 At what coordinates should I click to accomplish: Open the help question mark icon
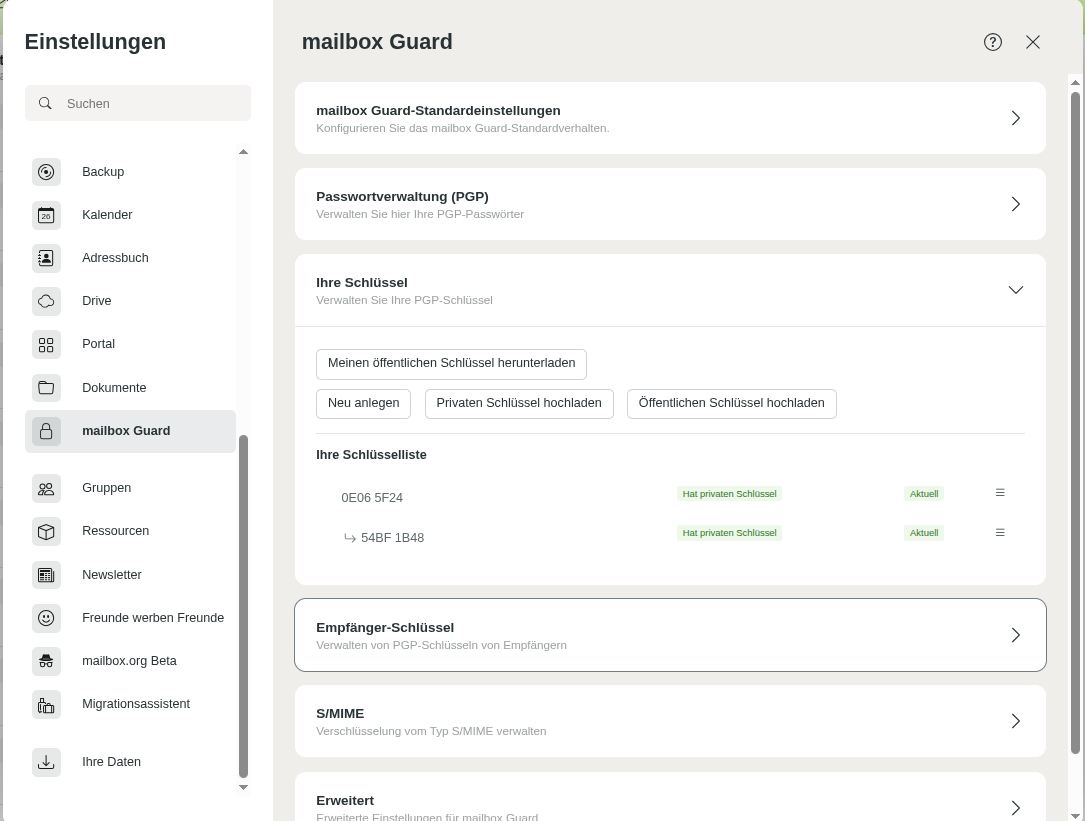(x=993, y=42)
